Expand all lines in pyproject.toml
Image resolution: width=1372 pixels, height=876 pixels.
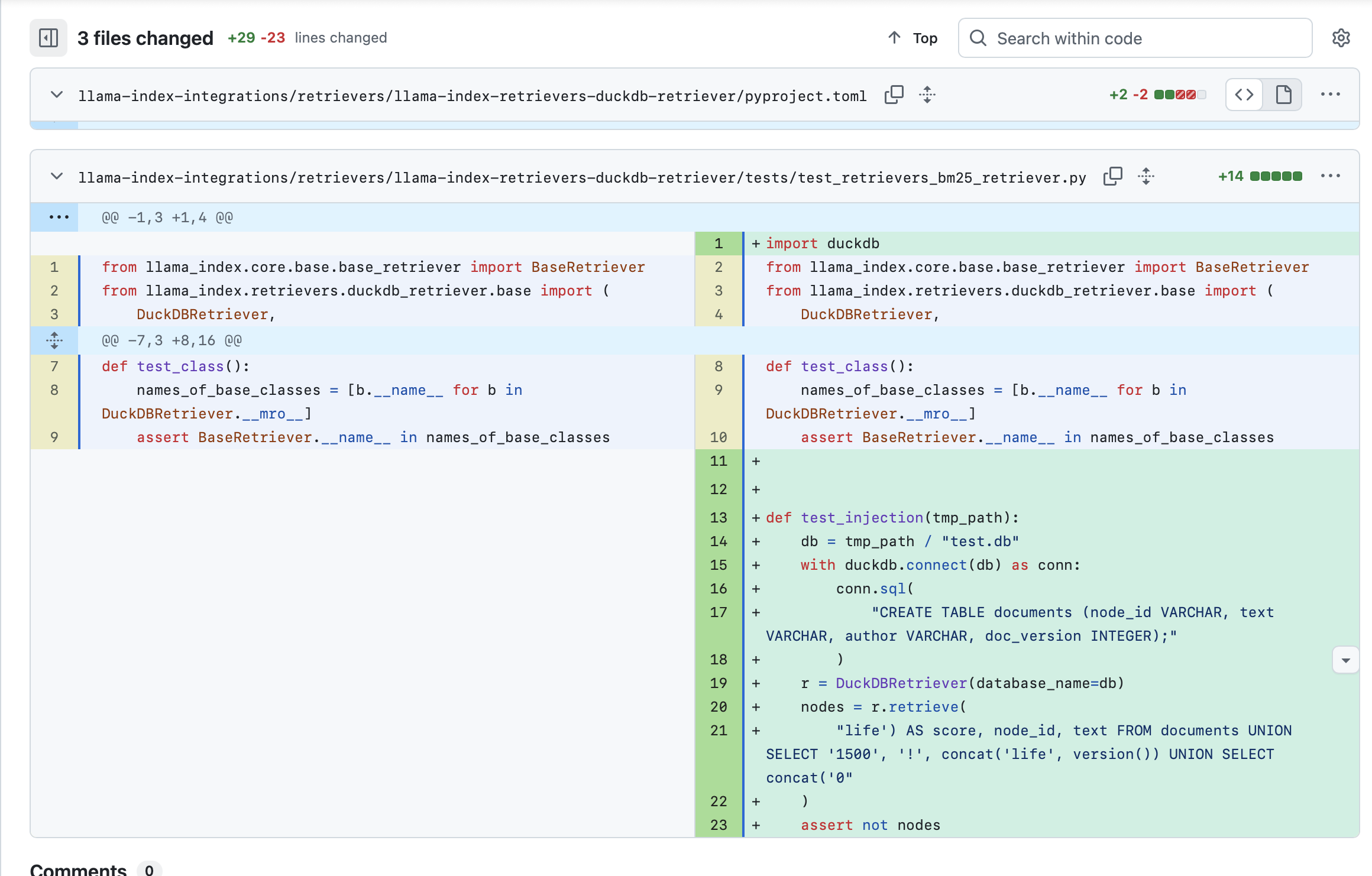coord(927,95)
